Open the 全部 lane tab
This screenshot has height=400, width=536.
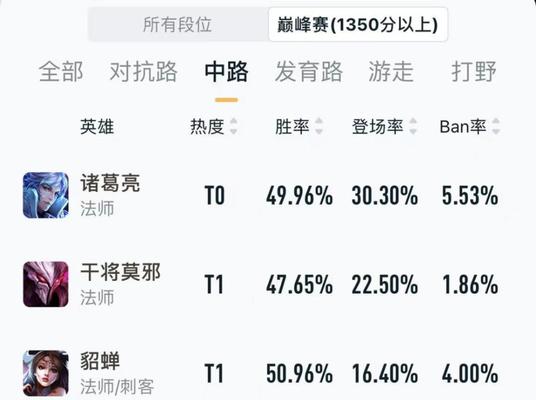61,72
